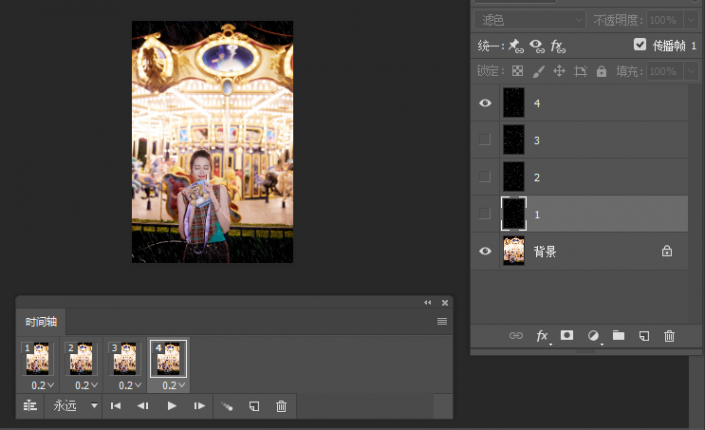Select the 时间轴 panel tab
The width and height of the screenshot is (705, 430).
click(41, 321)
